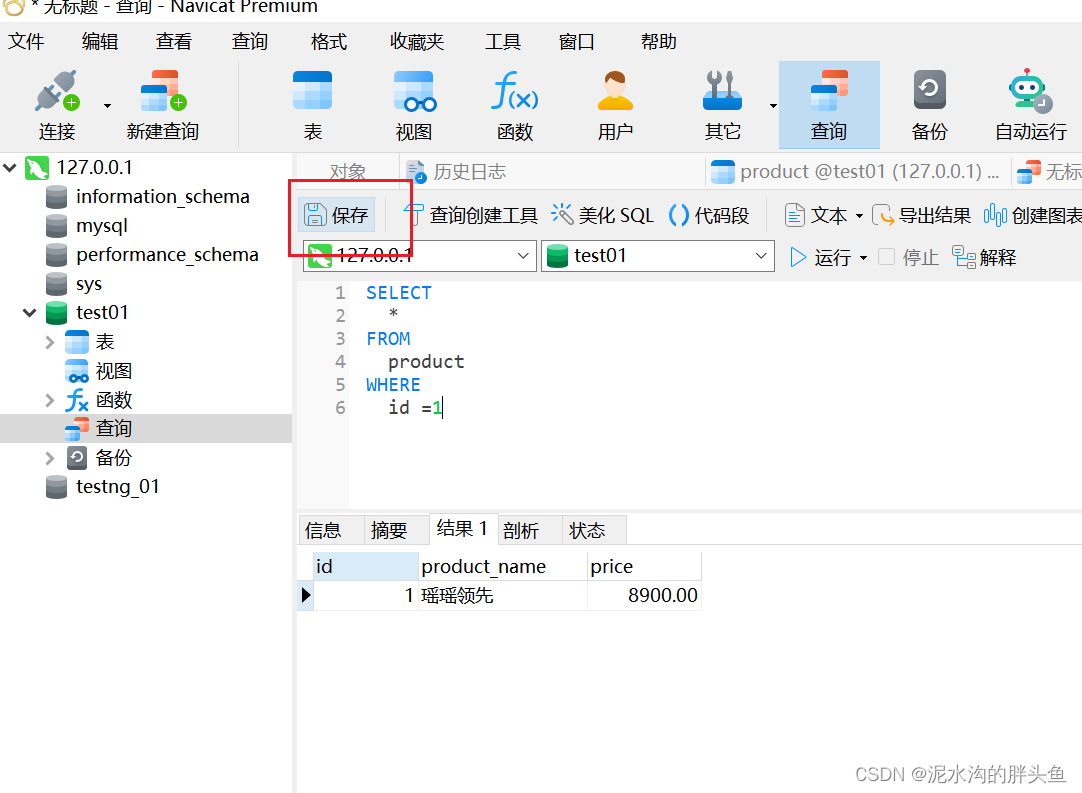
Task: Enable the 停止 checkbox
Action: 884,256
